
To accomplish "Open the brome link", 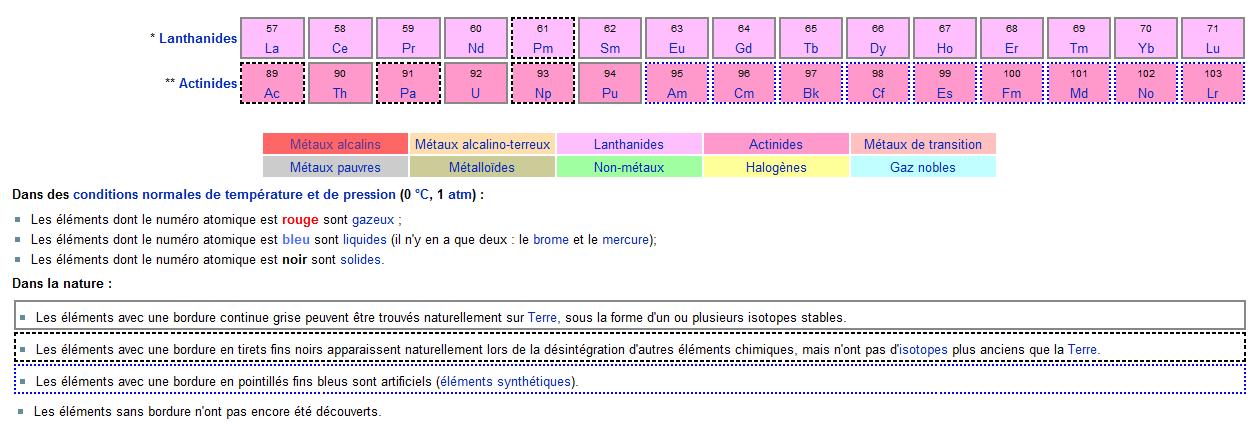I will (x=551, y=239).
